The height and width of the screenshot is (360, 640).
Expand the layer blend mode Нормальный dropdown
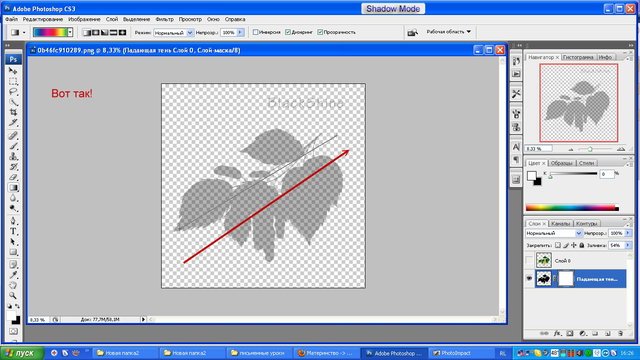[553, 233]
